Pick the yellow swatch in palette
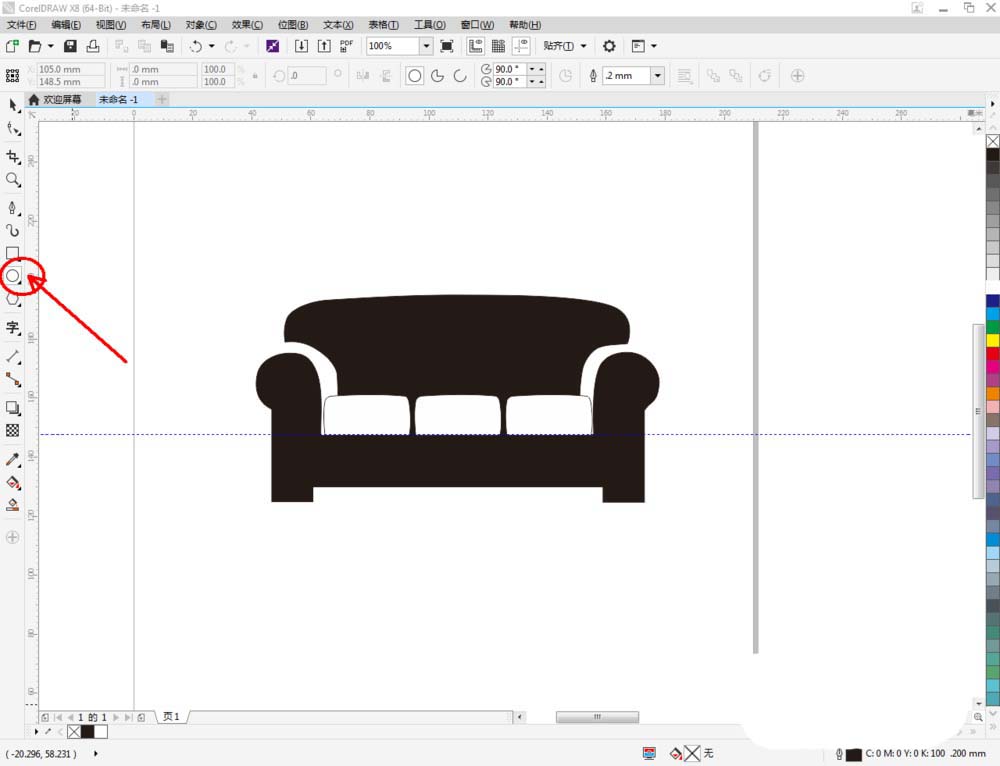This screenshot has width=1000, height=766. click(993, 341)
